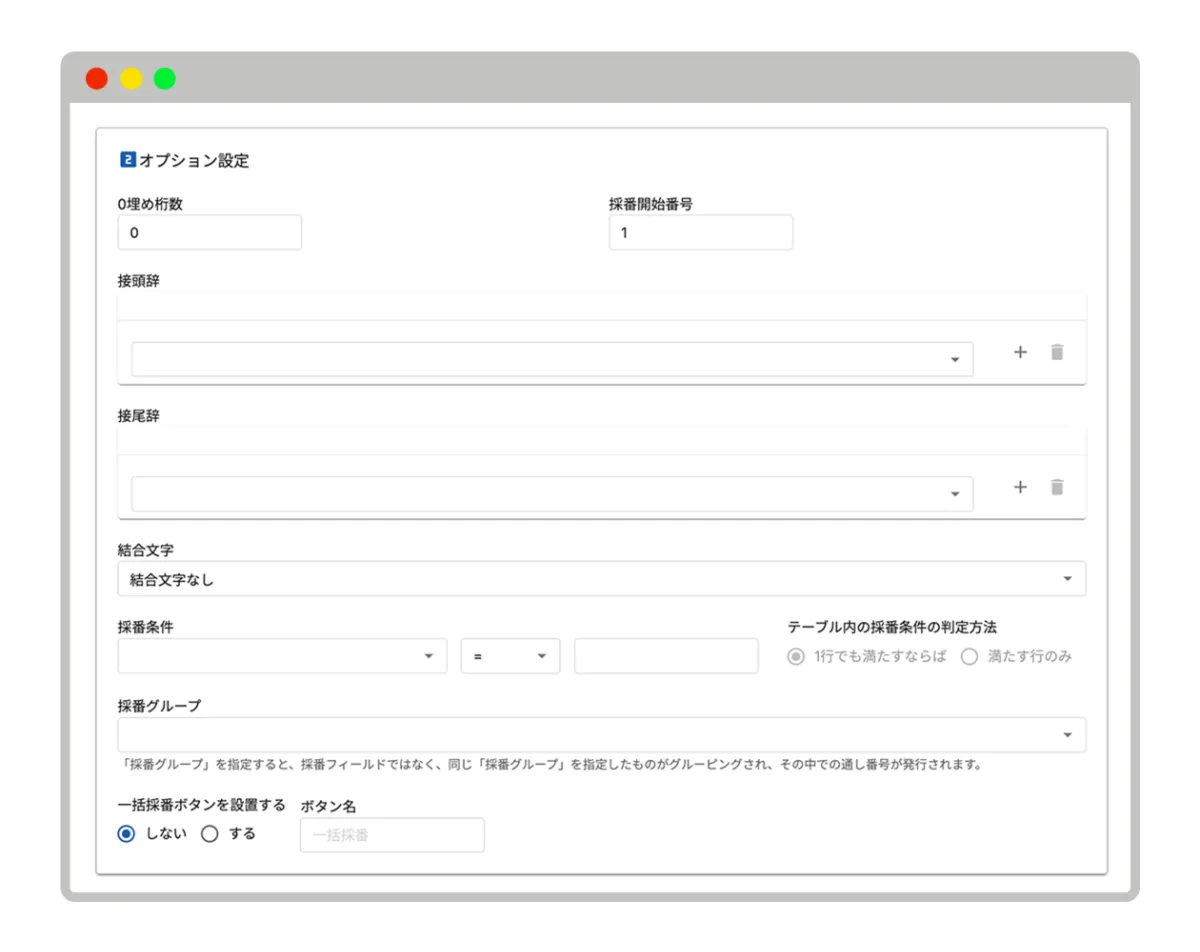Select the する radio button

(x=210, y=834)
